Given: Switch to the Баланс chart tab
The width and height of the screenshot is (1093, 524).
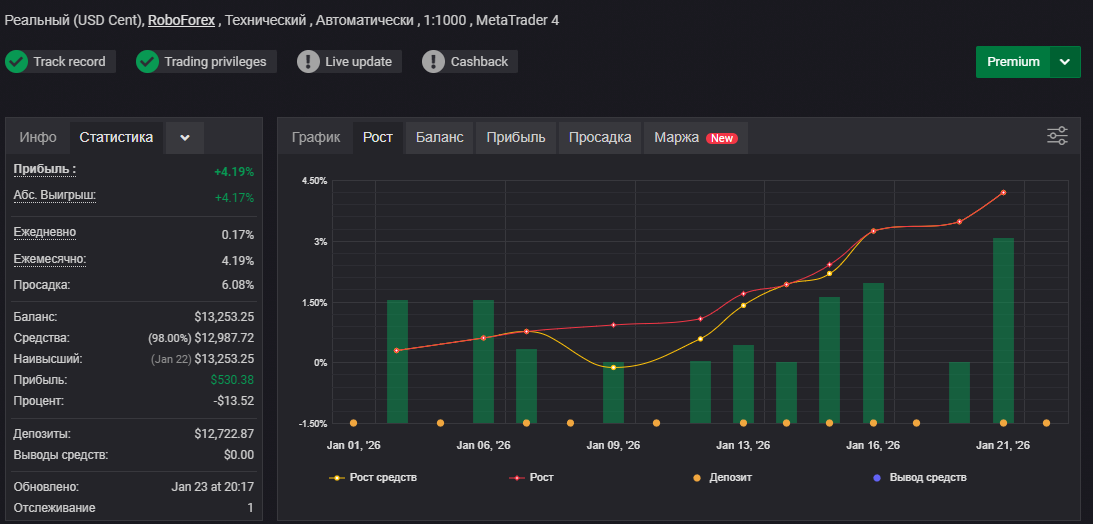Looking at the screenshot, I should click(439, 137).
